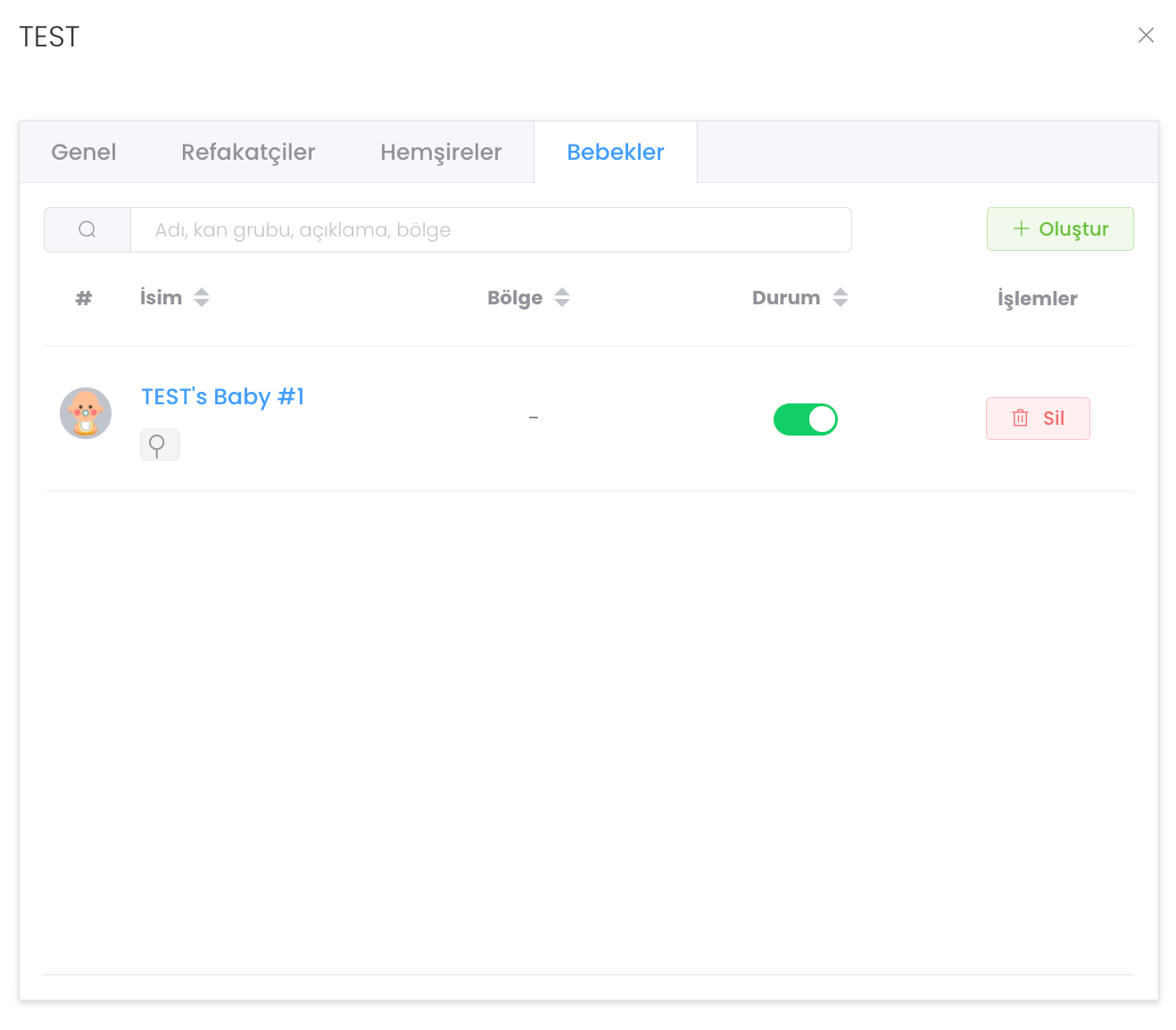
Task: Click the gray badge icon under baby name
Action: tap(160, 444)
